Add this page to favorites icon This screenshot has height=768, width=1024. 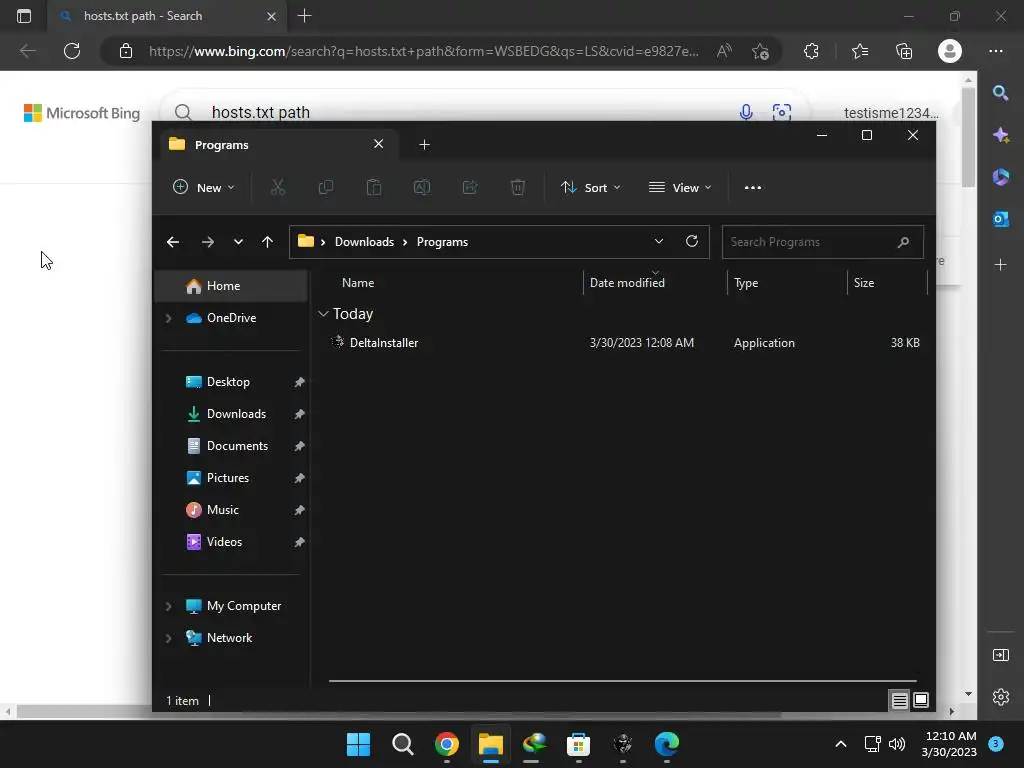760,51
